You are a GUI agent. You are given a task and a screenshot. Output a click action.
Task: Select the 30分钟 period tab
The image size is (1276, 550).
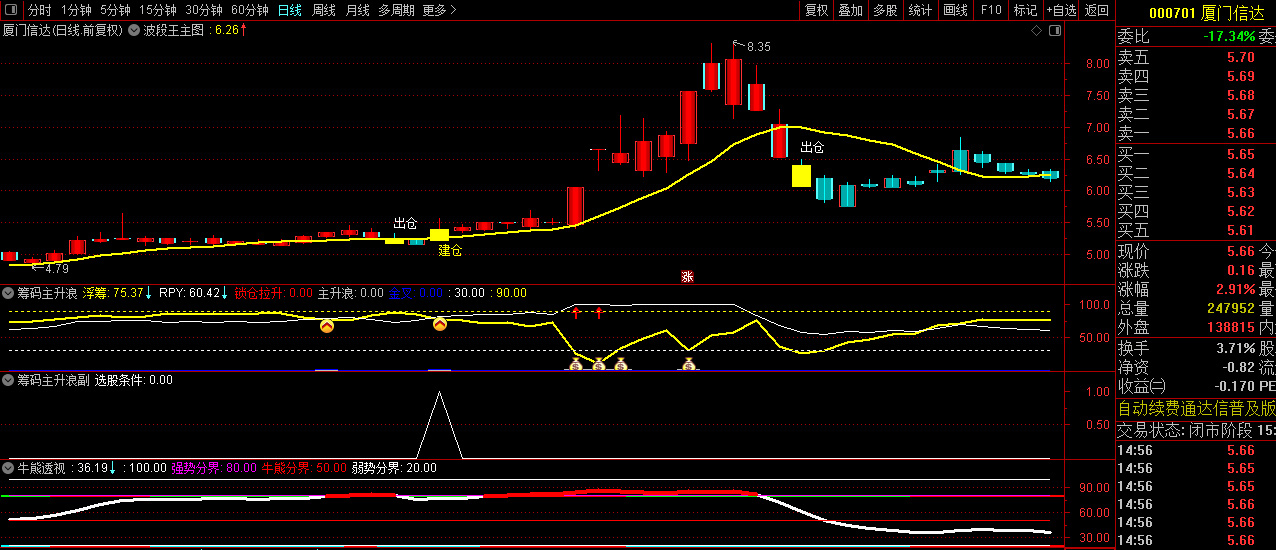point(204,10)
